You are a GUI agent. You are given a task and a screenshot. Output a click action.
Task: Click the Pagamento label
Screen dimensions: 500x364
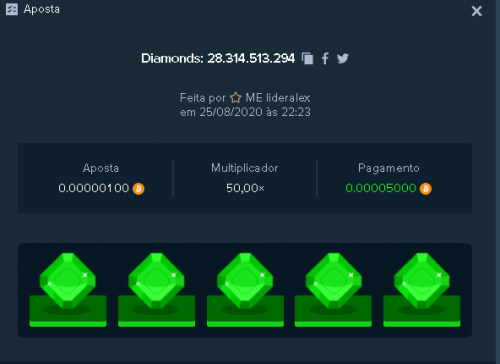(x=389, y=168)
